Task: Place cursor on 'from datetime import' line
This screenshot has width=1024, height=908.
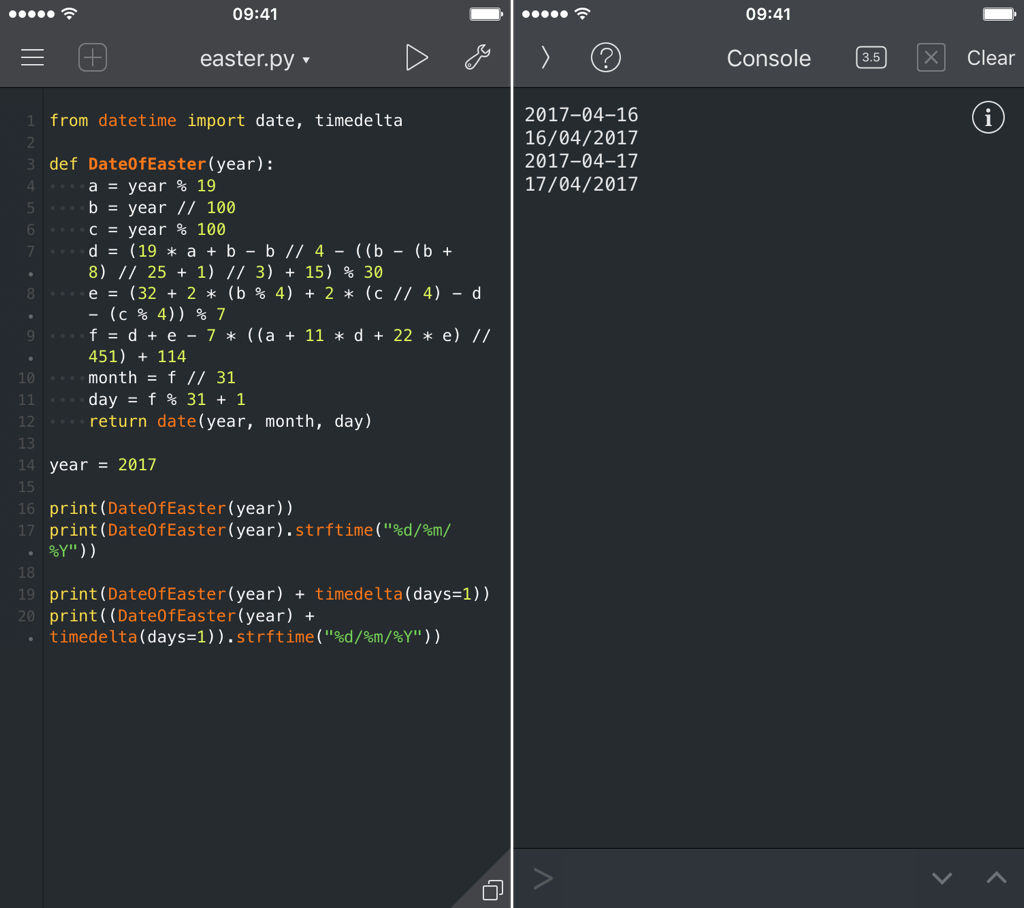Action: click(226, 121)
